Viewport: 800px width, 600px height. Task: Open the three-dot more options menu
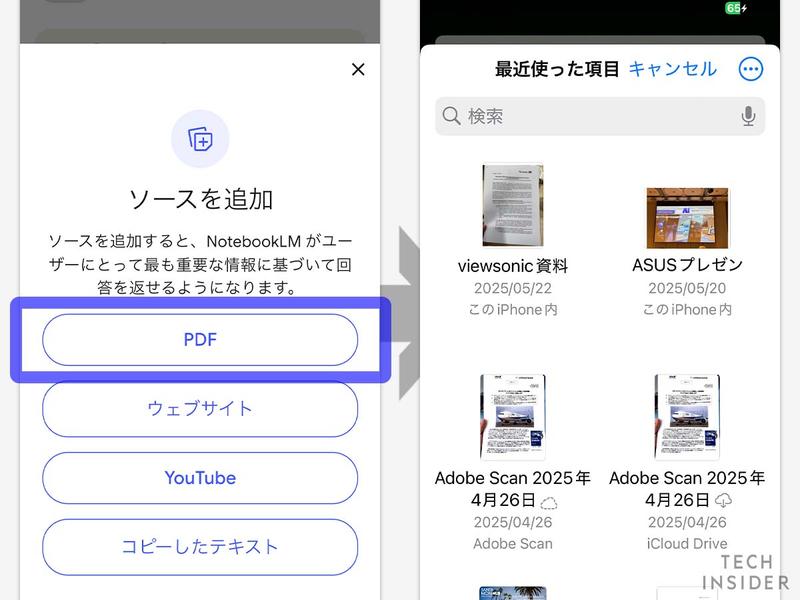coord(753,69)
